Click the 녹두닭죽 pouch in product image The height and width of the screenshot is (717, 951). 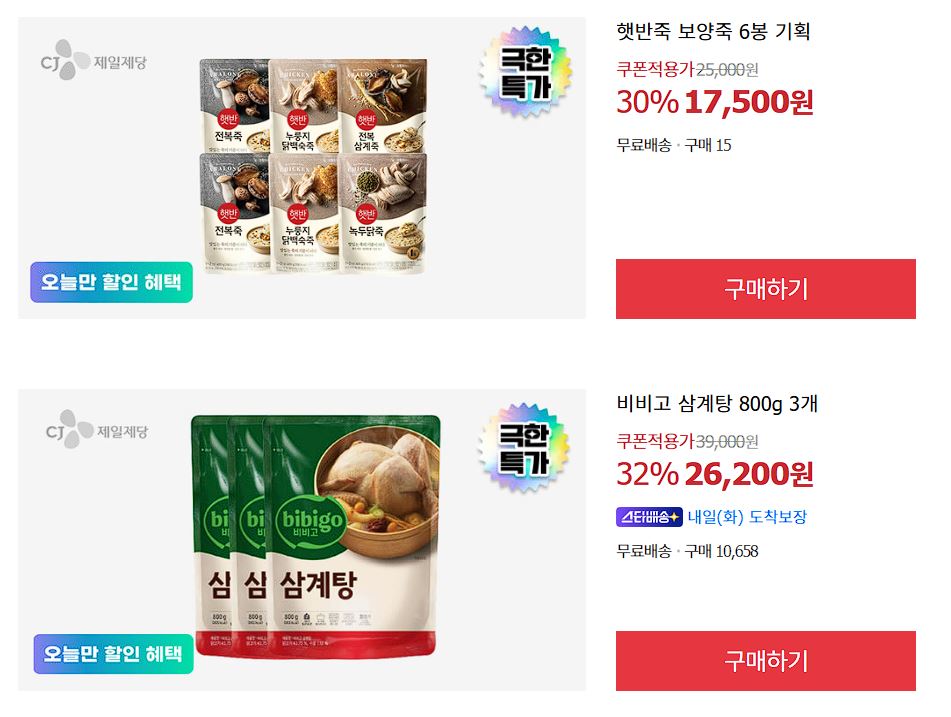click(383, 213)
